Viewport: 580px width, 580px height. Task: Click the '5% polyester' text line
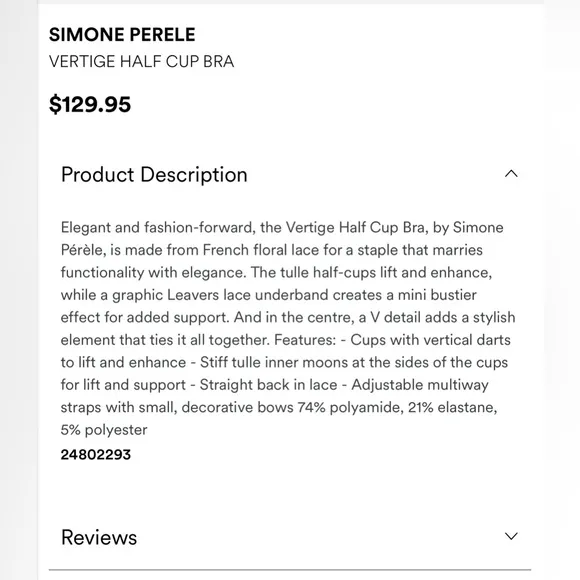(x=104, y=430)
